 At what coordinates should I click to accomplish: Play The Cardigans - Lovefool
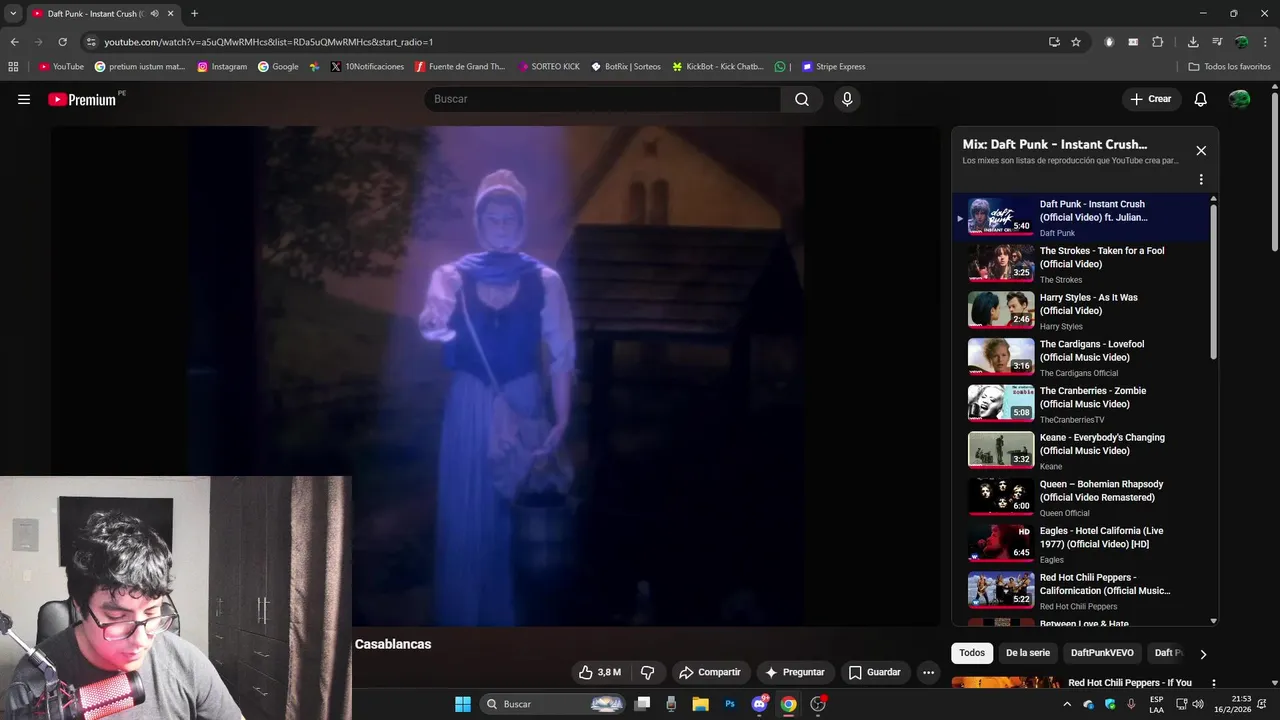(x=1082, y=357)
